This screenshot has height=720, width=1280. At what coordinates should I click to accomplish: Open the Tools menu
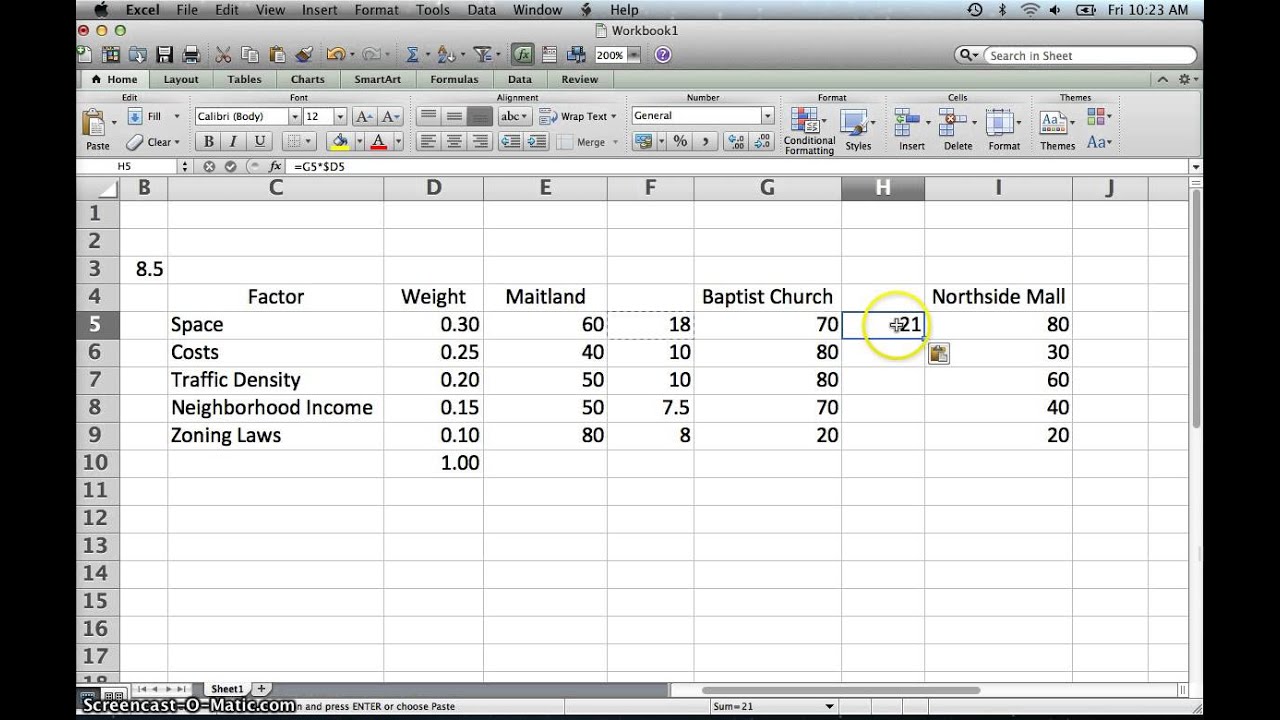point(432,10)
